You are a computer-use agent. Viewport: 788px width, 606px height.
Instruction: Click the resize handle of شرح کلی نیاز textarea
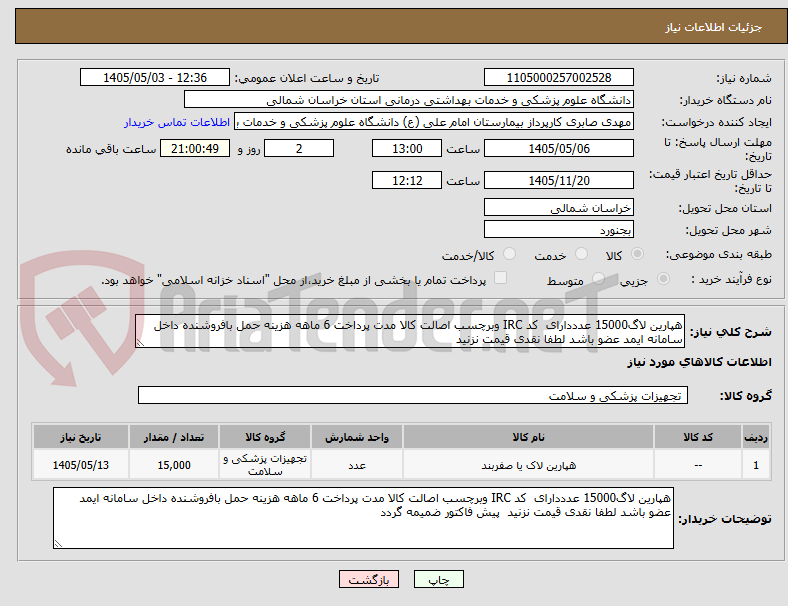(140, 343)
